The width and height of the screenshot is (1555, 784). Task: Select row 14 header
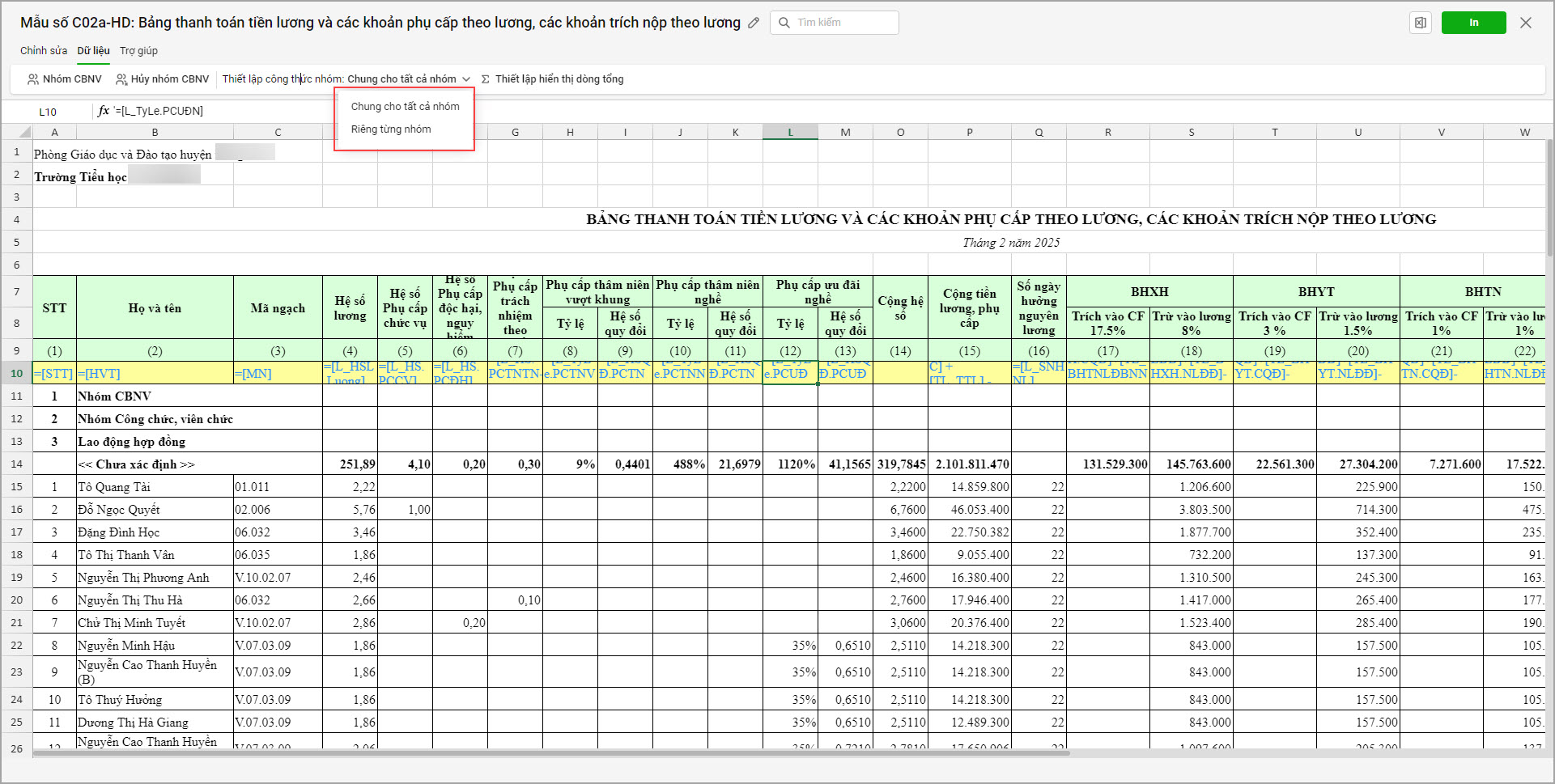click(x=16, y=464)
